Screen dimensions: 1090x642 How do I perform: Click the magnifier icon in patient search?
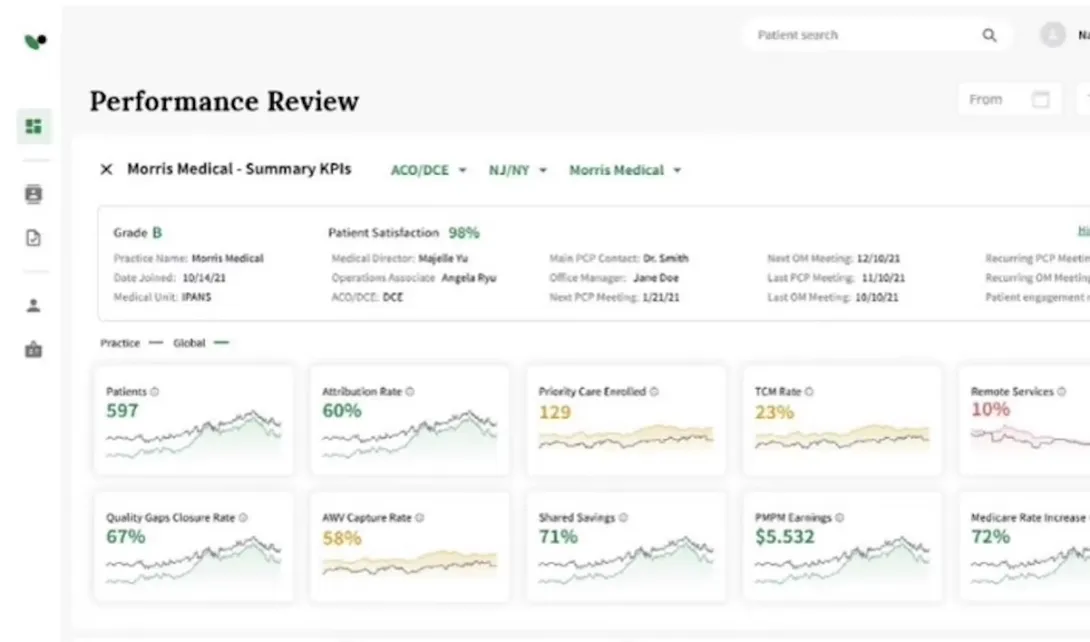coord(989,36)
